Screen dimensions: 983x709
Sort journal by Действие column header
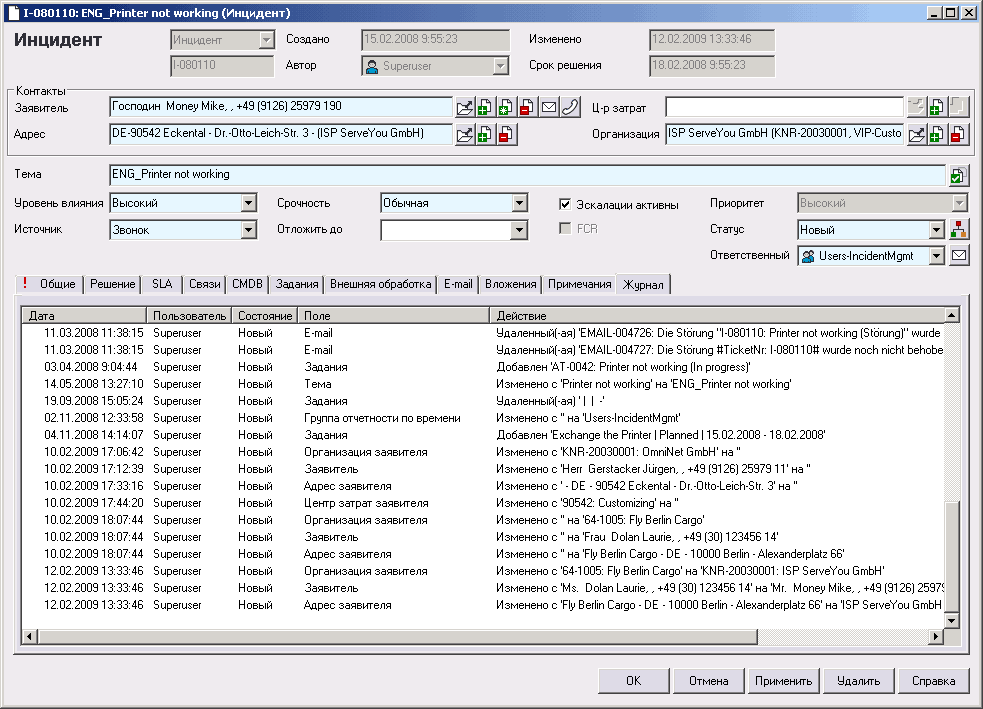[x=717, y=315]
